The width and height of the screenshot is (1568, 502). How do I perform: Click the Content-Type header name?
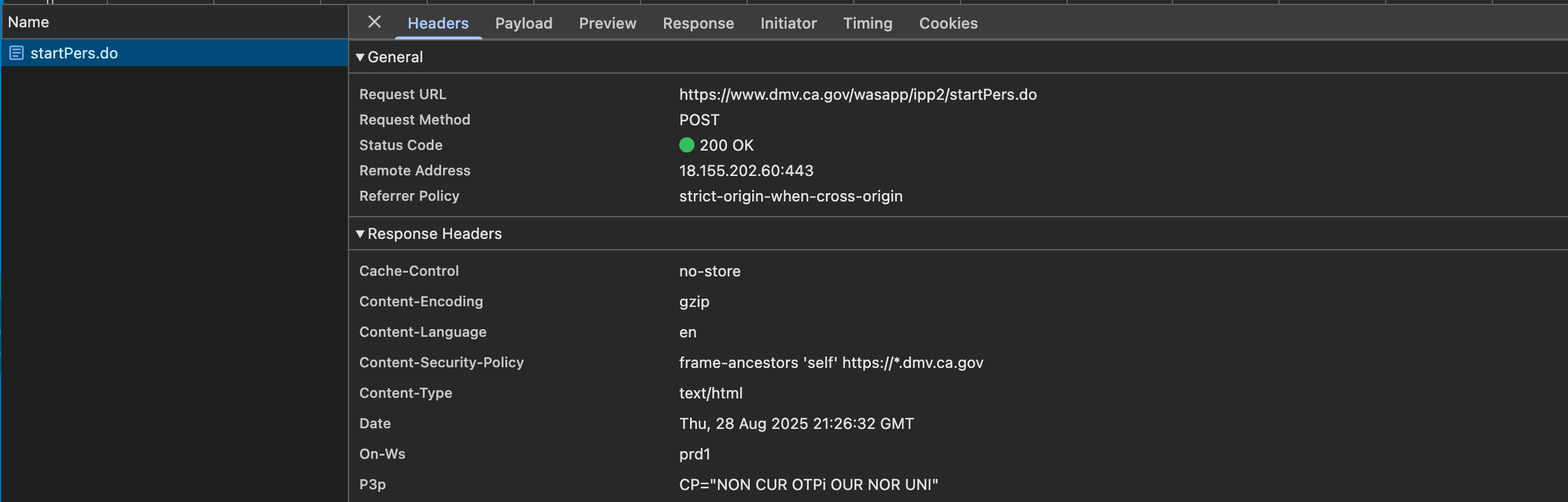[x=406, y=393]
